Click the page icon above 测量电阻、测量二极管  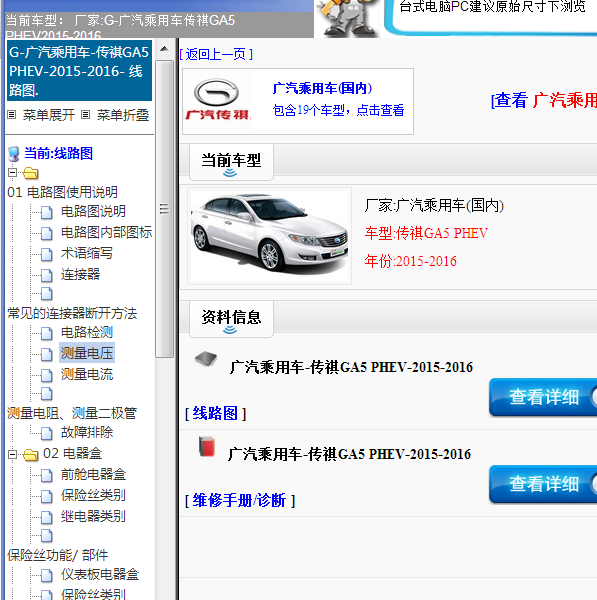(47, 394)
